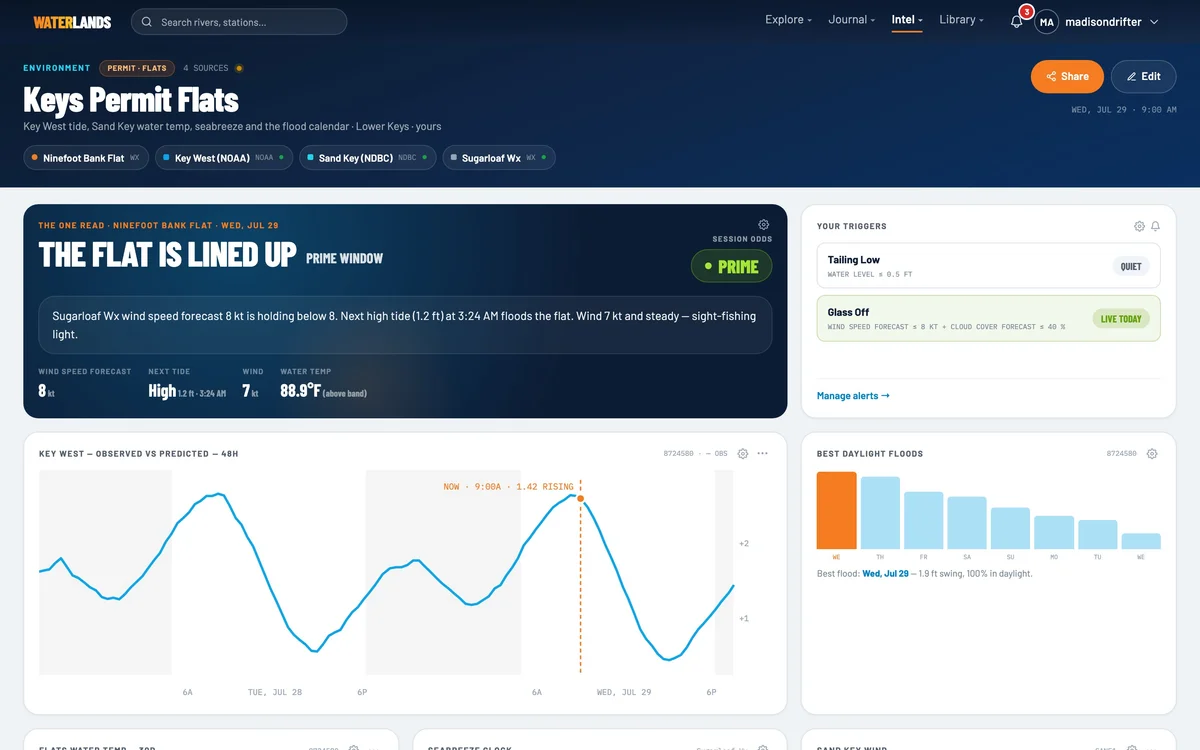Click the Tue, Jul 28 axis label
The width and height of the screenshot is (1200, 750).
tap(275, 692)
